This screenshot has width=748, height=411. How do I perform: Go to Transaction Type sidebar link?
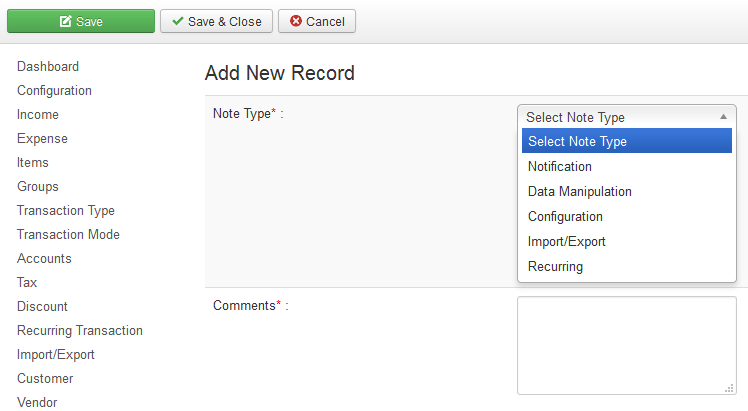click(x=66, y=210)
